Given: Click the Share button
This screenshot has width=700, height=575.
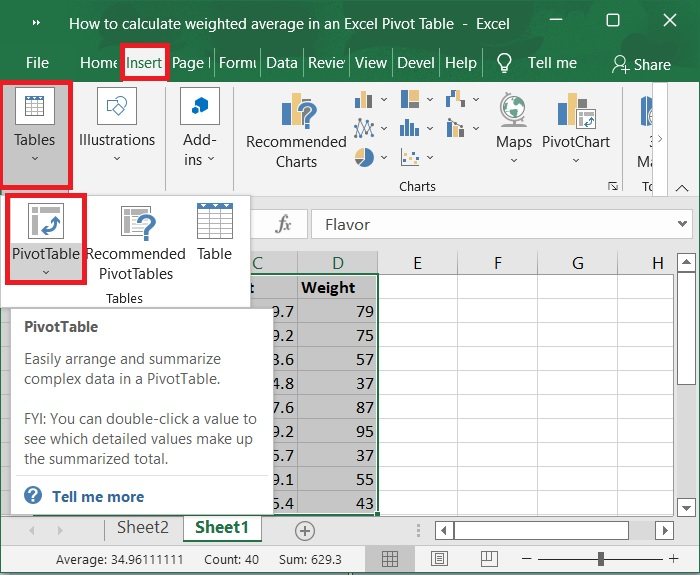Looking at the screenshot, I should 641,64.
